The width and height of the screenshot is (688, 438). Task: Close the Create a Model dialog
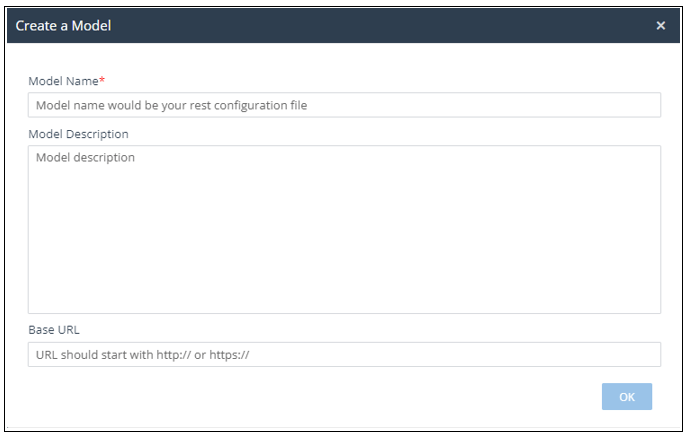point(660,26)
